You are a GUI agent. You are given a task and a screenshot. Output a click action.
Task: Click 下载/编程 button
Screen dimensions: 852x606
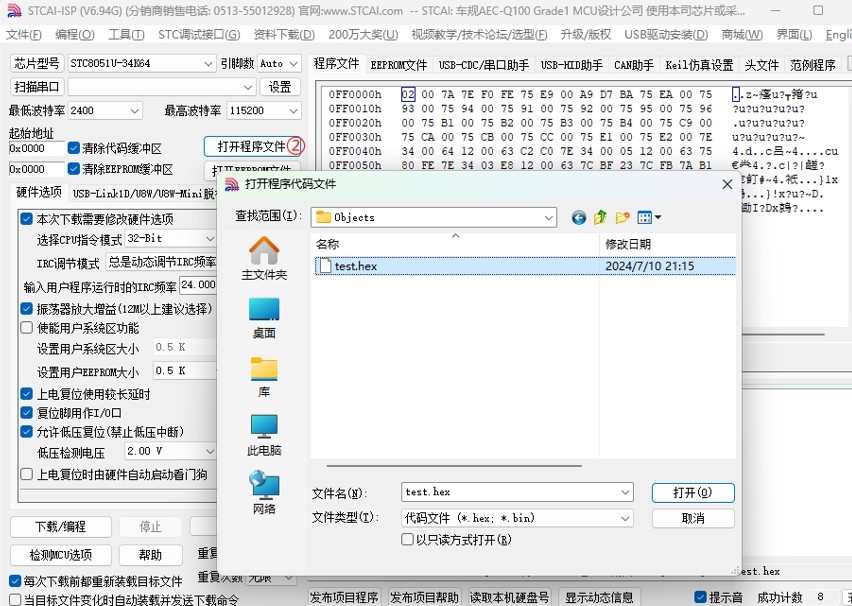(60, 527)
